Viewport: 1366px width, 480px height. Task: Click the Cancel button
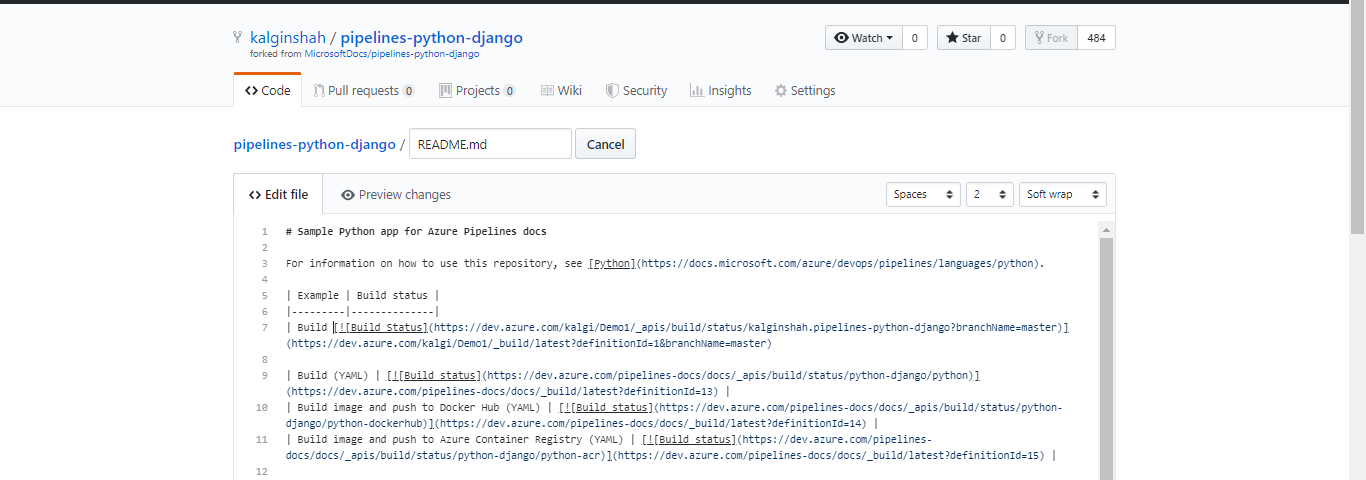click(x=605, y=144)
